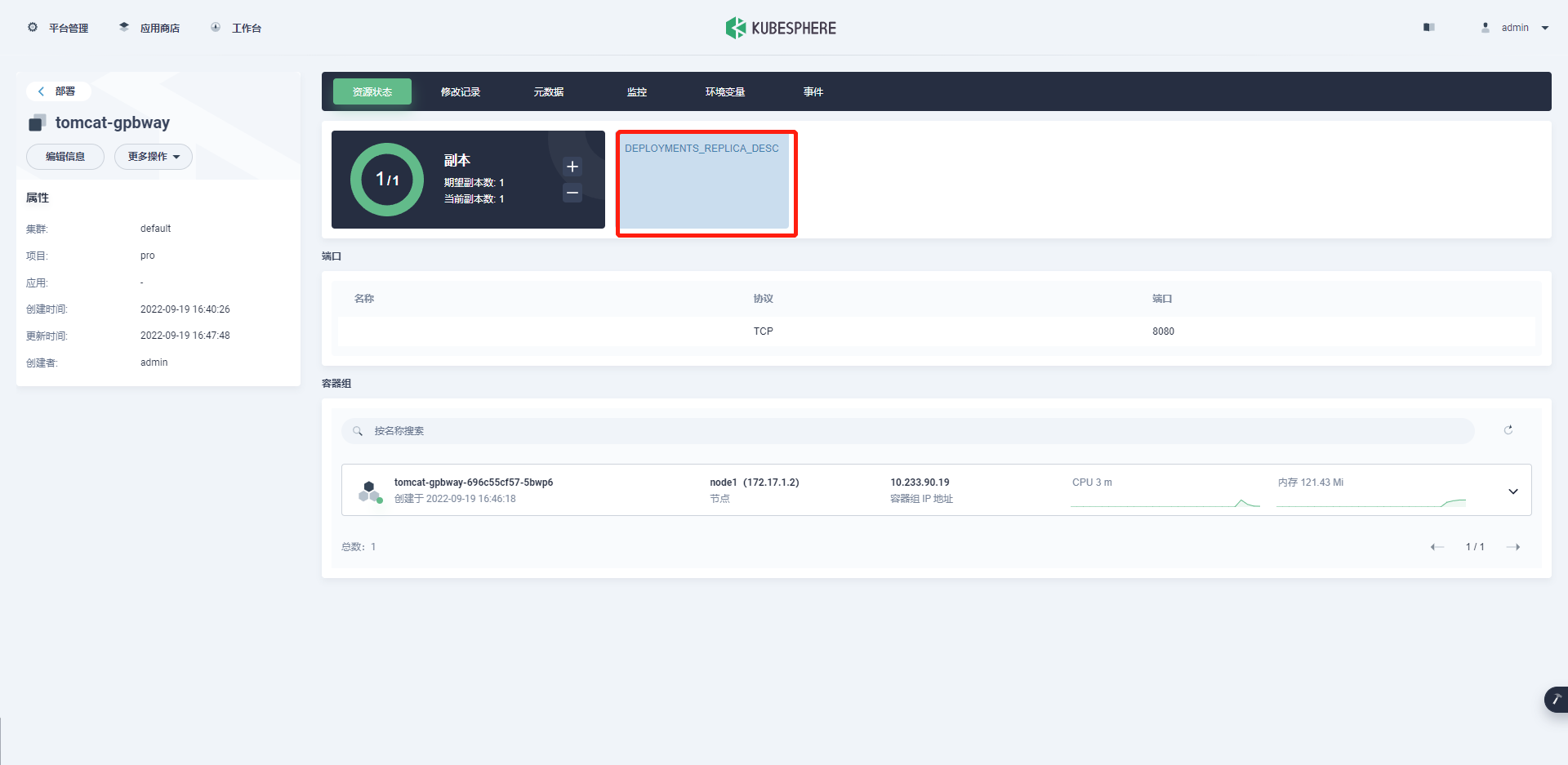This screenshot has width=1568, height=765.
Task: Click the 8080 port value
Action: (1164, 331)
